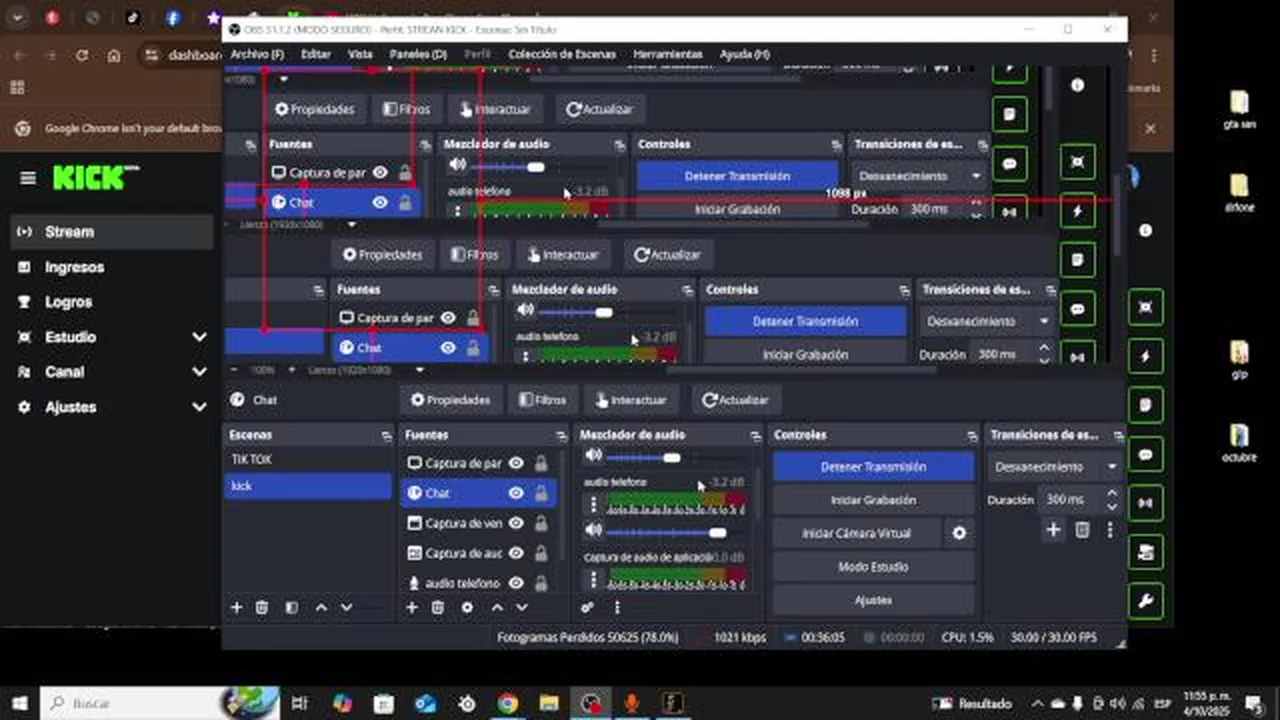
Task: Open the Vista menu
Action: (x=360, y=54)
